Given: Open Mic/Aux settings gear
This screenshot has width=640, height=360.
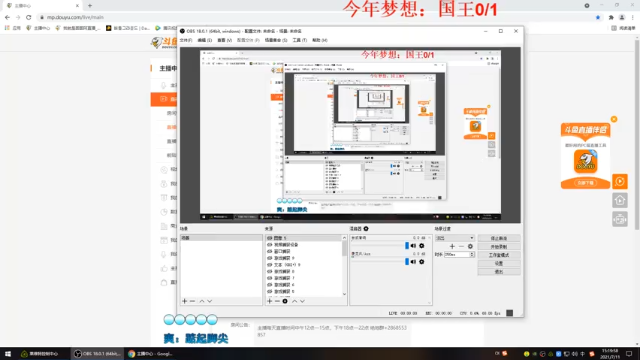Looking at the screenshot, I should click(x=422, y=262).
